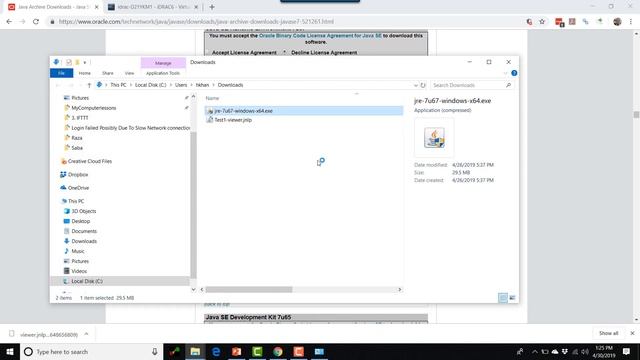Select Local Disk (C:) in breadcrumb path
The image size is (640, 360).
pos(151,85)
